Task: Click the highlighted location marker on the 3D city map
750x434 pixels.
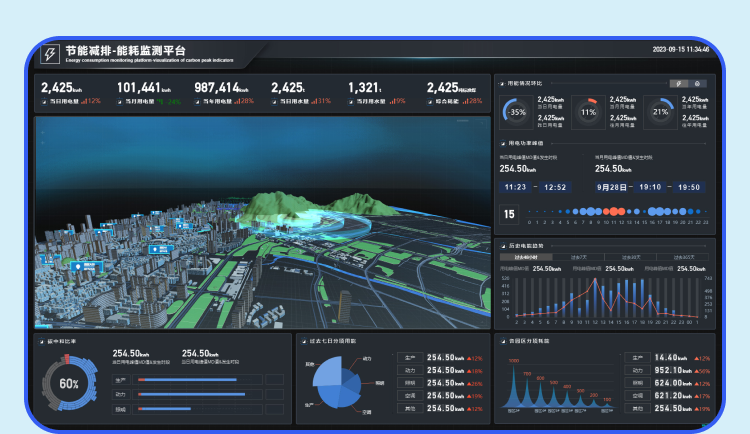Action: 86,265
